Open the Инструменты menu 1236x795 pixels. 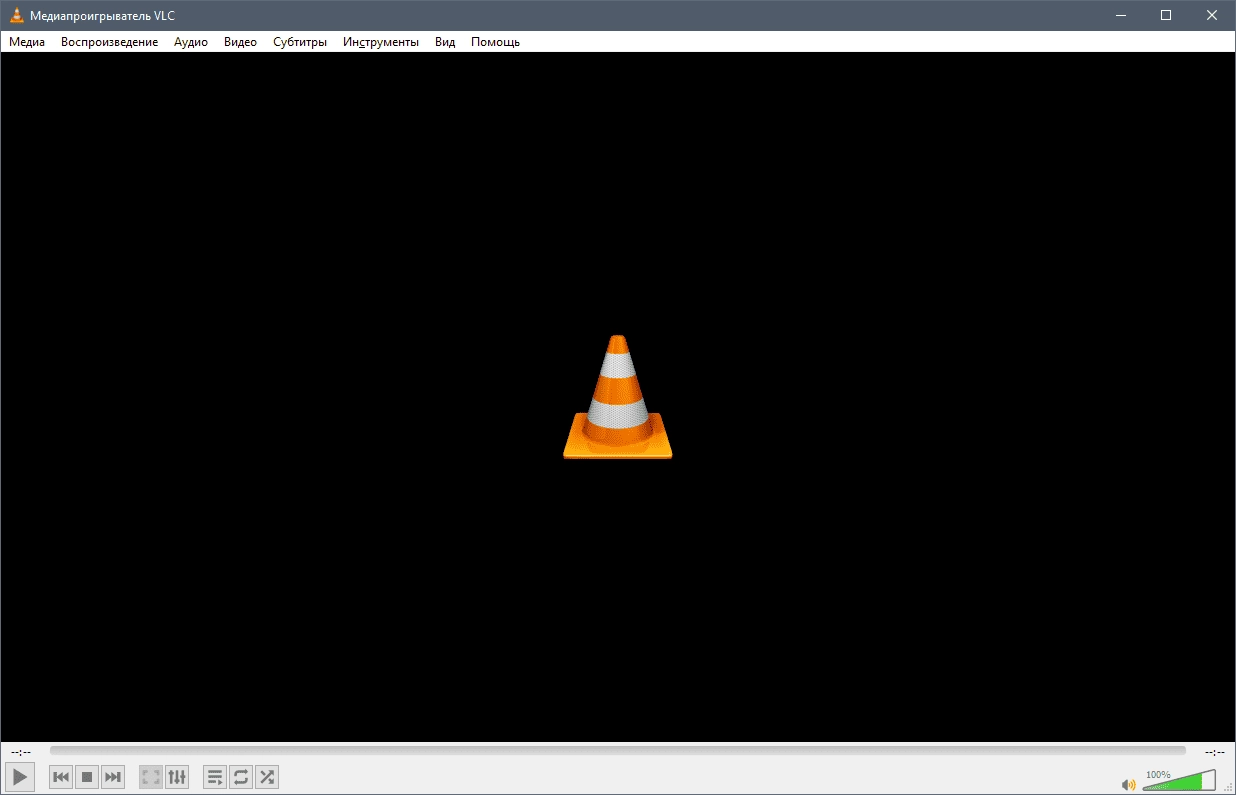pyautogui.click(x=381, y=42)
